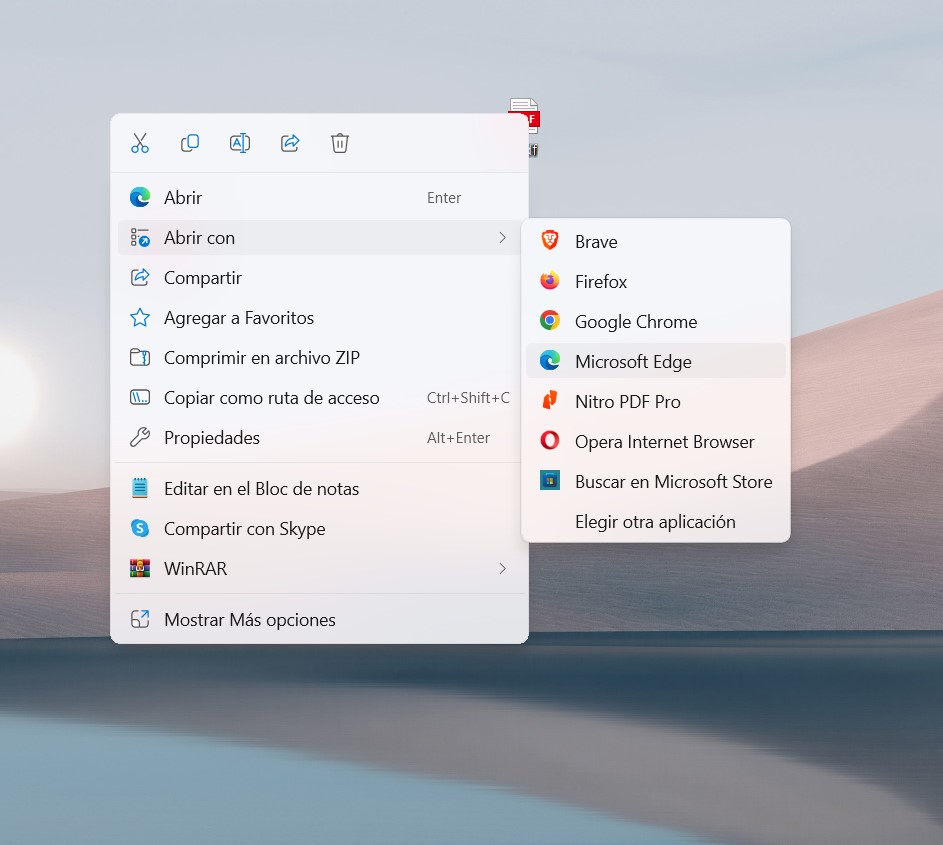Screen dimensions: 943x845
Task: Click the Nitro PDF Pro label
Action: pos(627,401)
